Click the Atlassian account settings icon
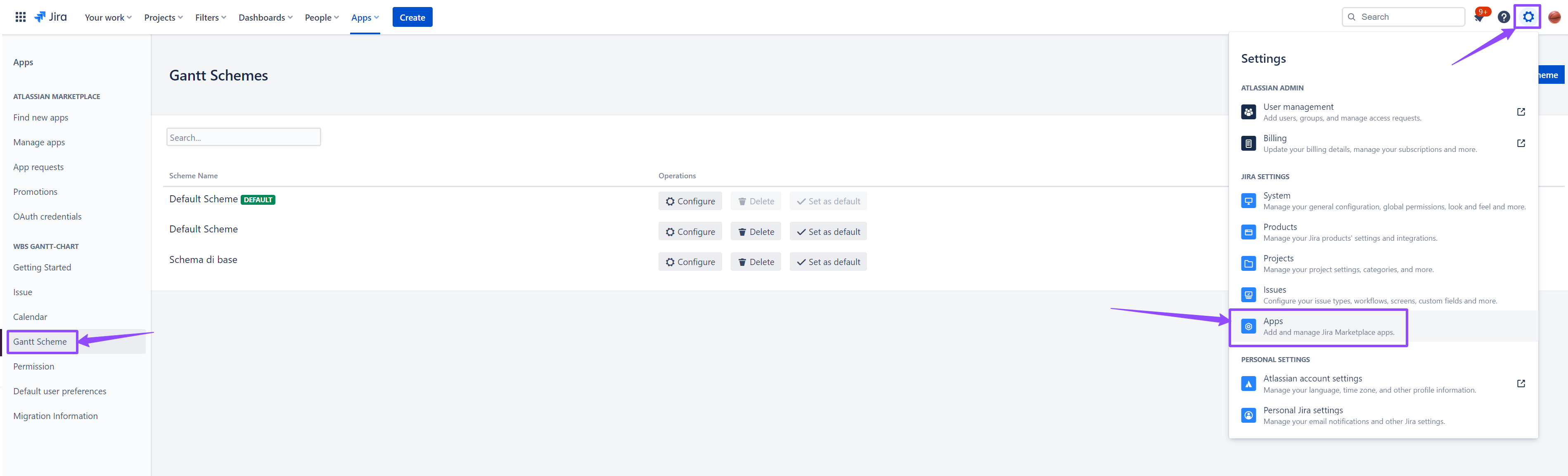 (1248, 384)
